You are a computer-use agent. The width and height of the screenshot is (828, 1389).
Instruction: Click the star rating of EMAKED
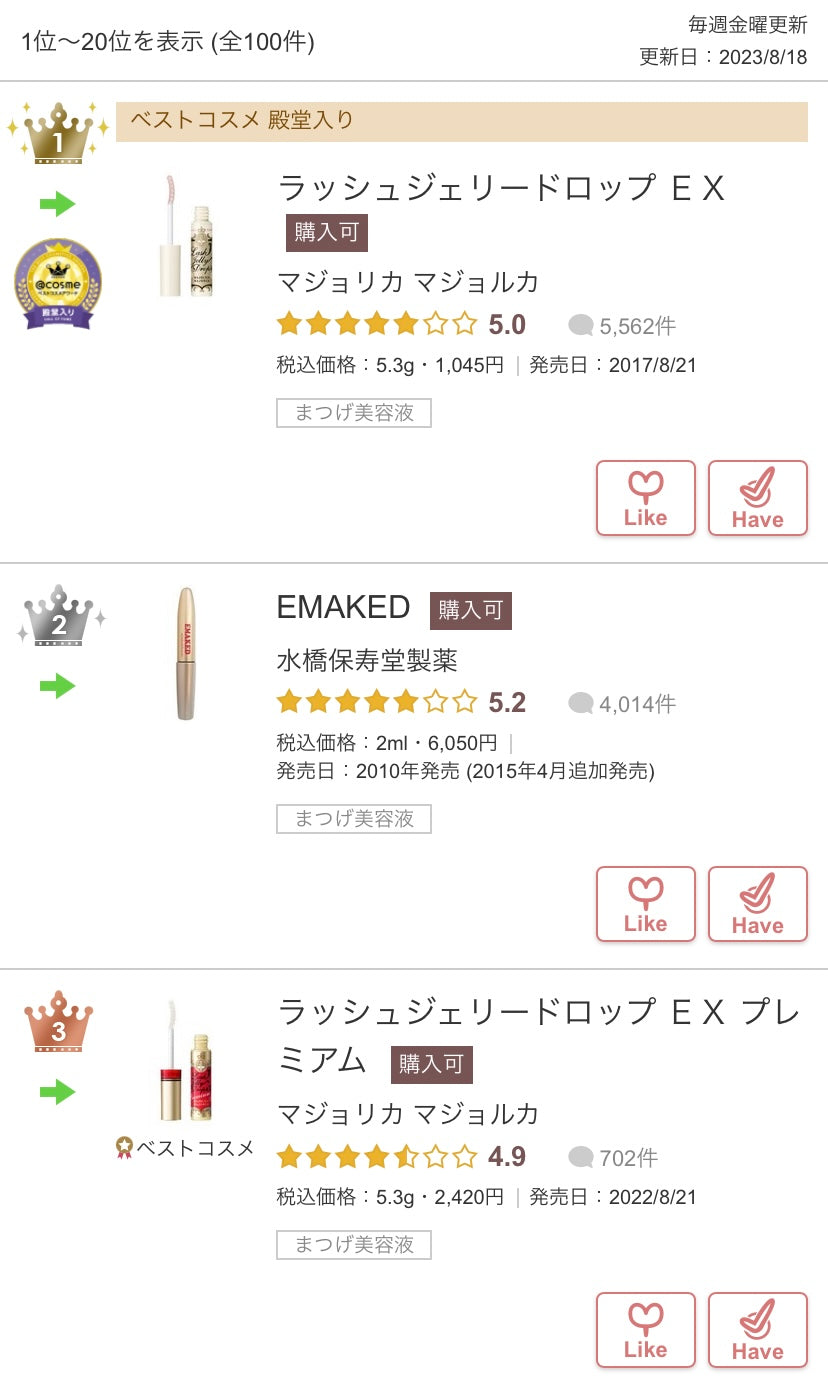pos(377,702)
